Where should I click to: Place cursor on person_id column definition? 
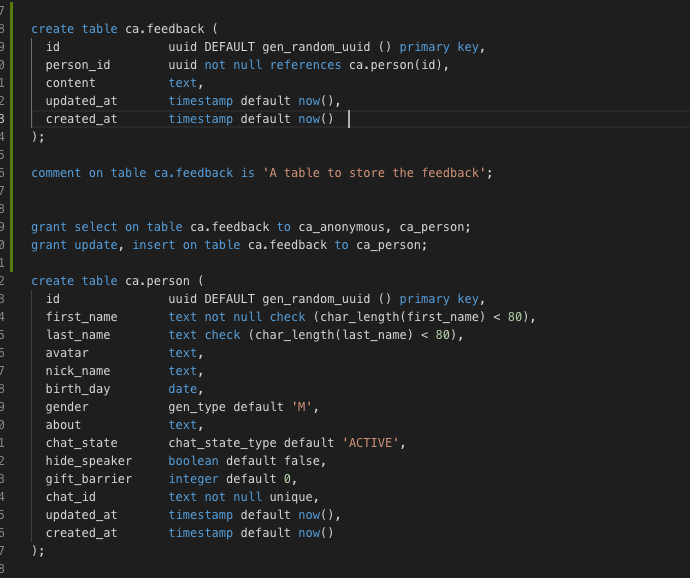coord(247,65)
